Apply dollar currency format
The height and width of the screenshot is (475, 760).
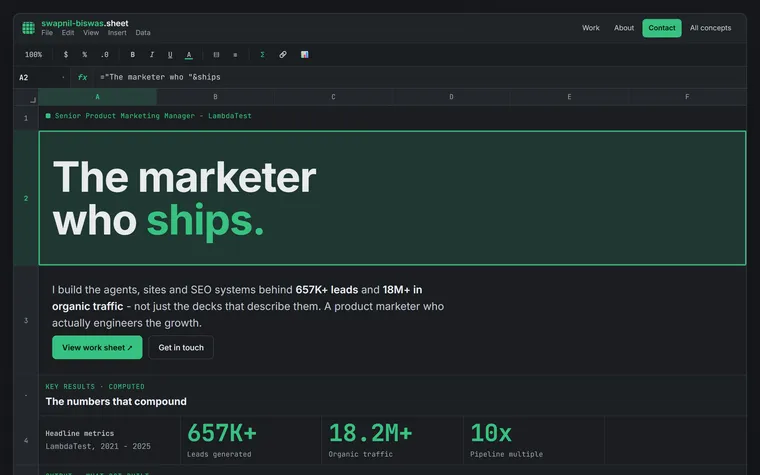click(66, 55)
